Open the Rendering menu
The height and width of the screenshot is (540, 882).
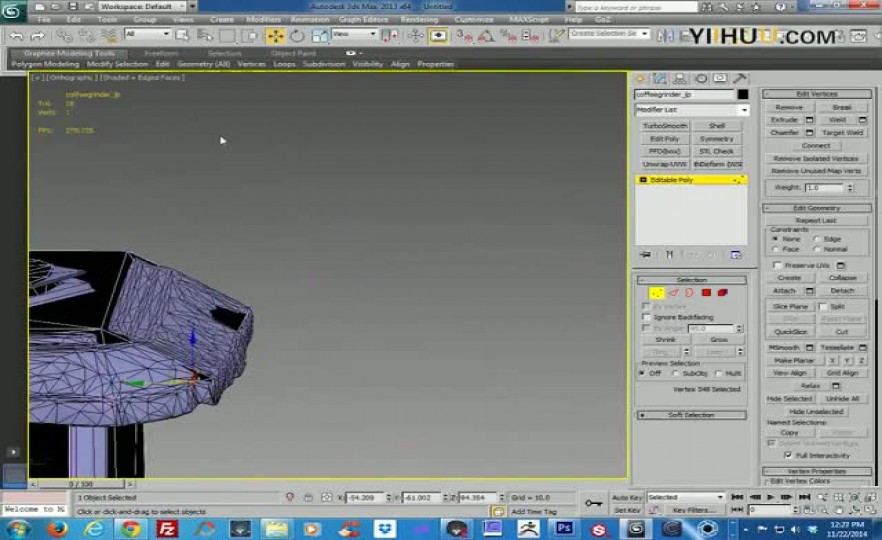click(x=419, y=20)
